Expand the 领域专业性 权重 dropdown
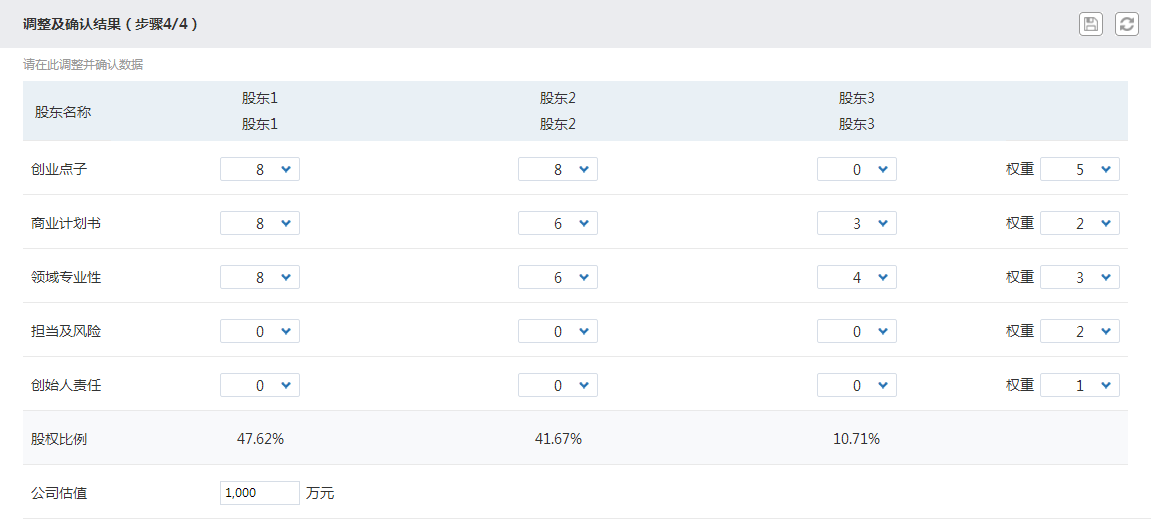 tap(1080, 277)
